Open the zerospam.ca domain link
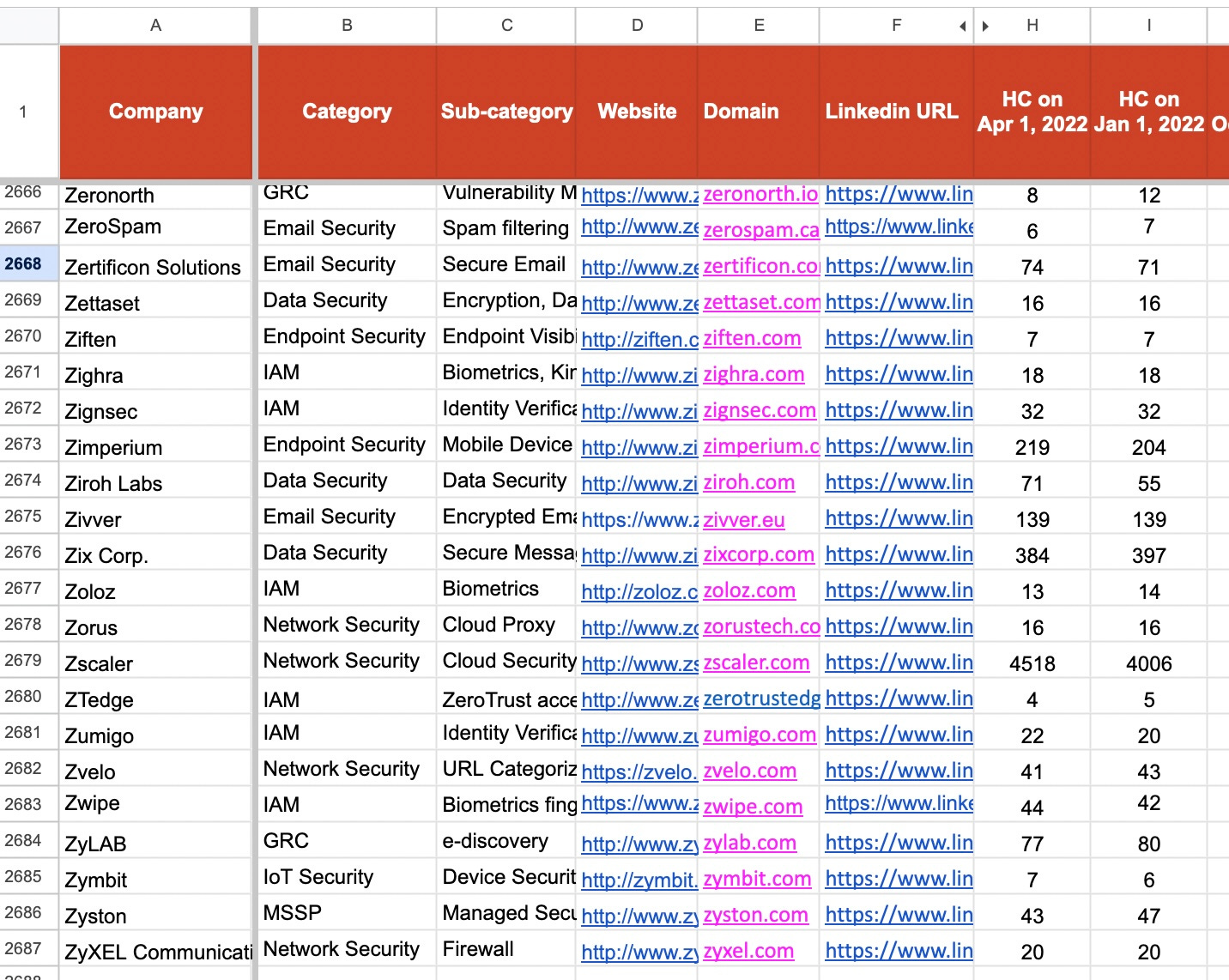The image size is (1229, 980). pyautogui.click(x=760, y=230)
